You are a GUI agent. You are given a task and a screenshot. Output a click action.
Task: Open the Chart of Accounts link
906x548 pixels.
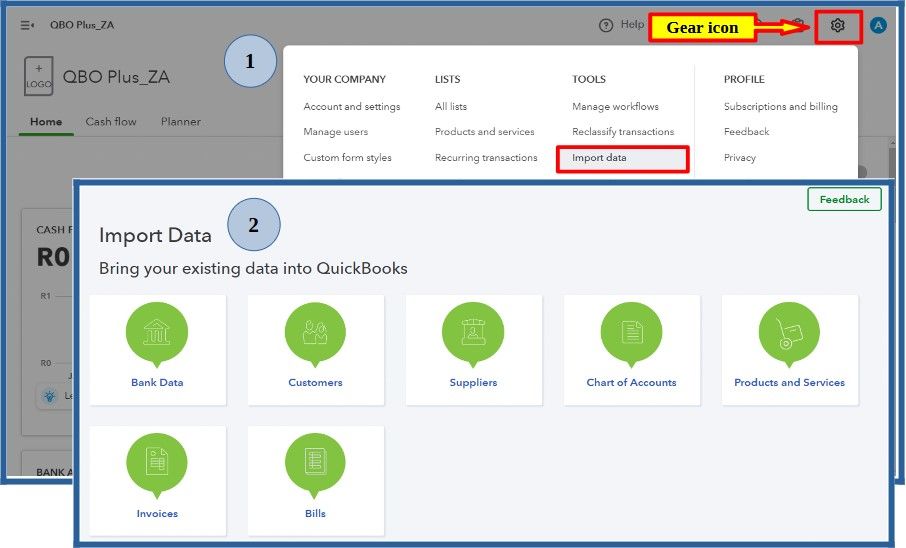(631, 383)
